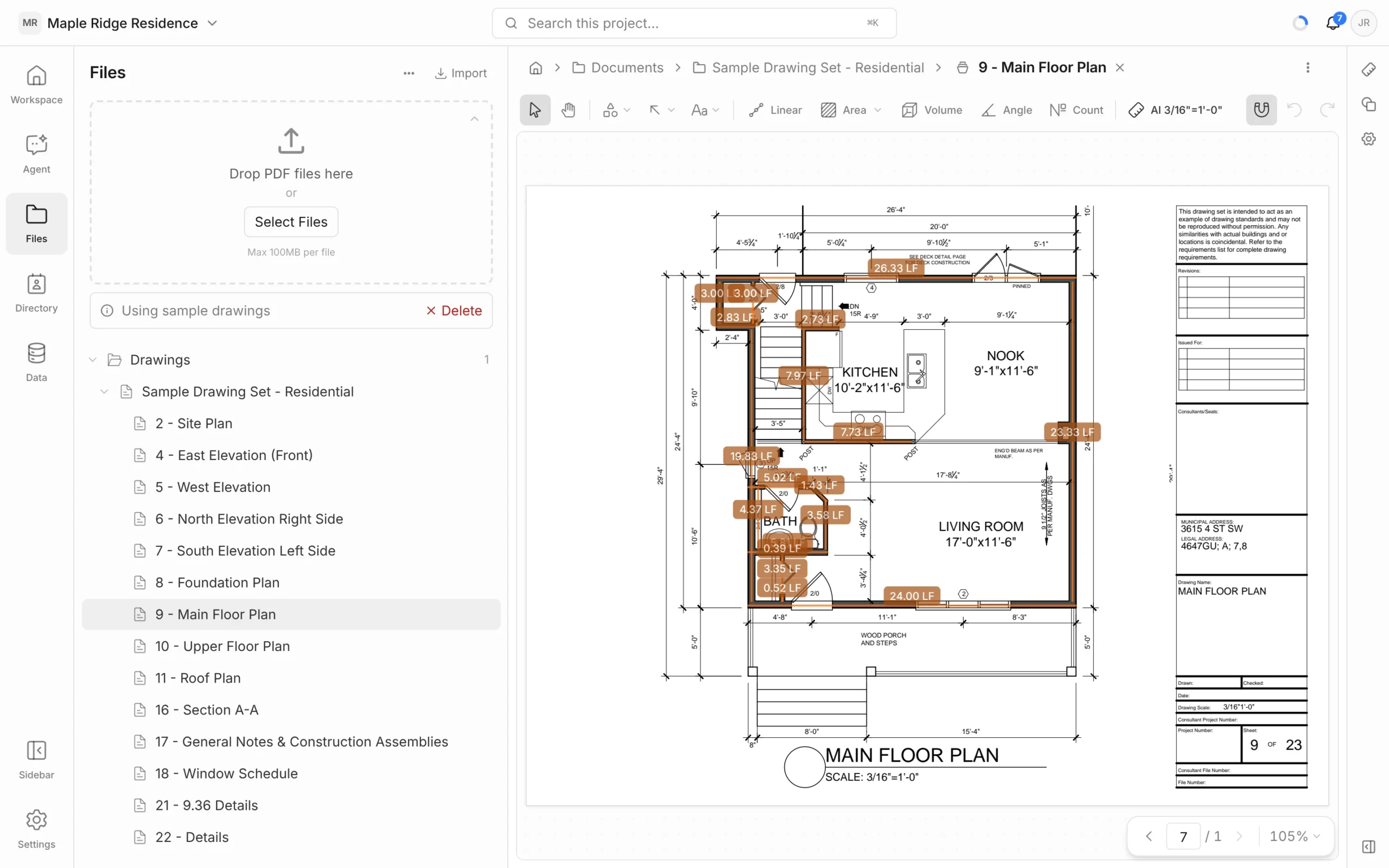Open 10 - Upper Floor Plan
1389x868 pixels.
pos(291,647)
